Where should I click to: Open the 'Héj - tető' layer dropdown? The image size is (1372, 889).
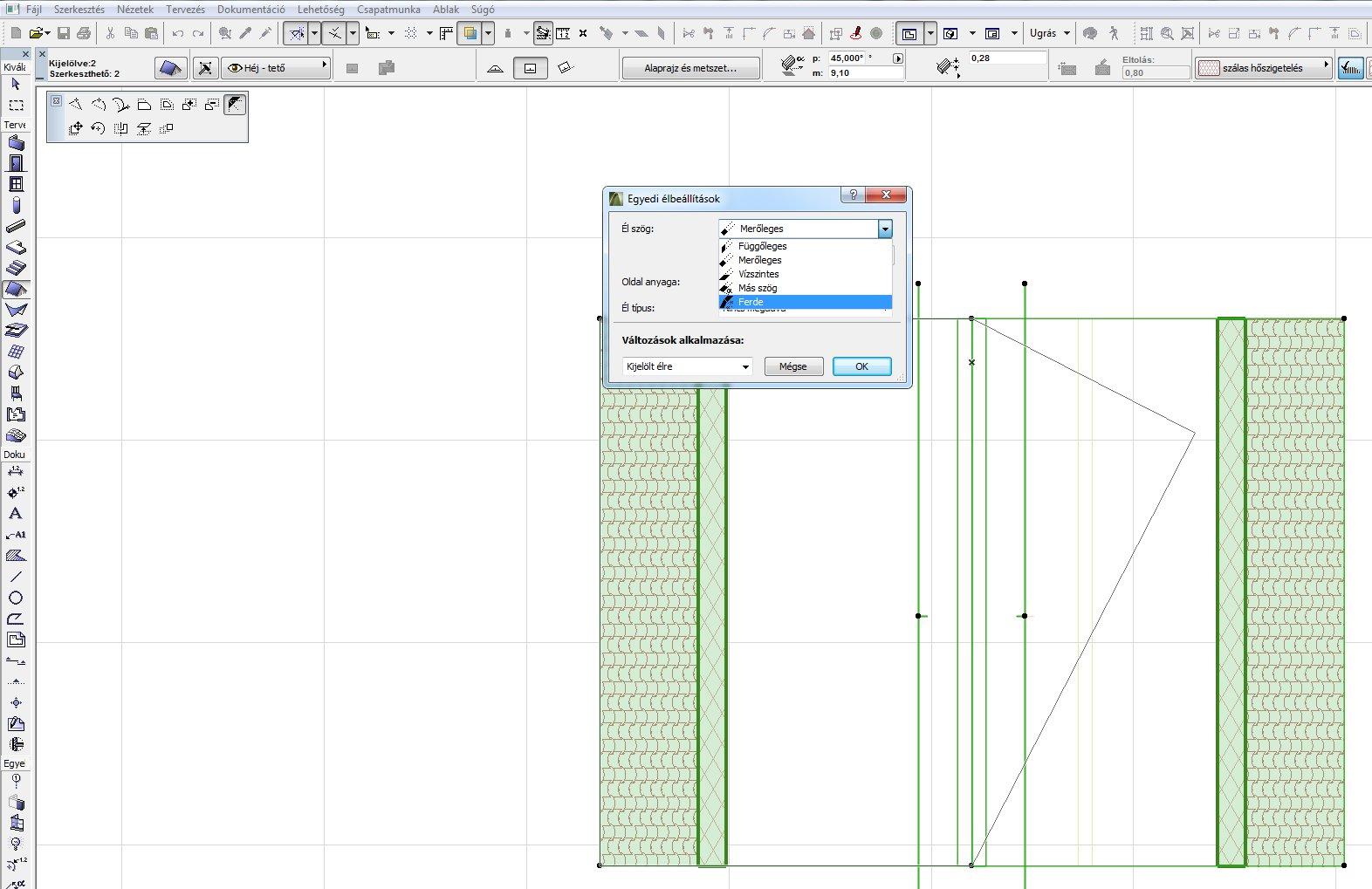click(277, 67)
